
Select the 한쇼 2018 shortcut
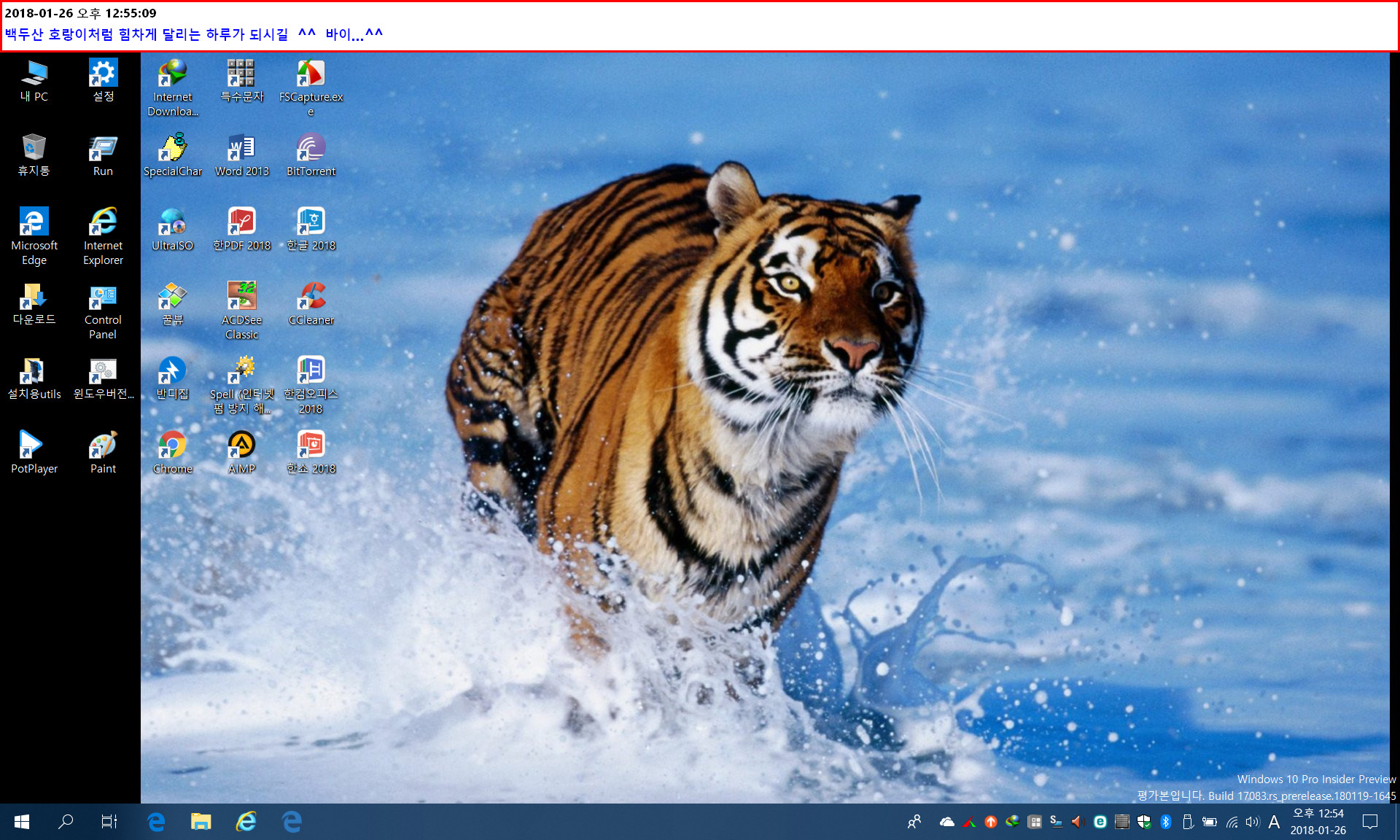tap(311, 453)
